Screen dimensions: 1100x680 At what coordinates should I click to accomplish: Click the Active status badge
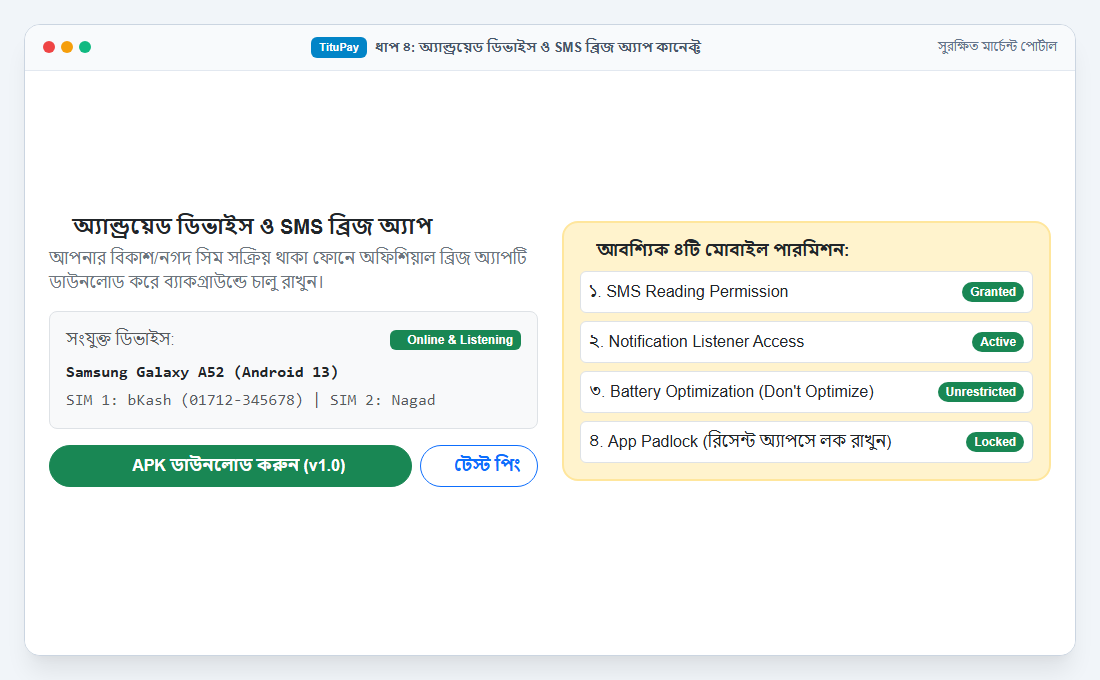(x=998, y=342)
